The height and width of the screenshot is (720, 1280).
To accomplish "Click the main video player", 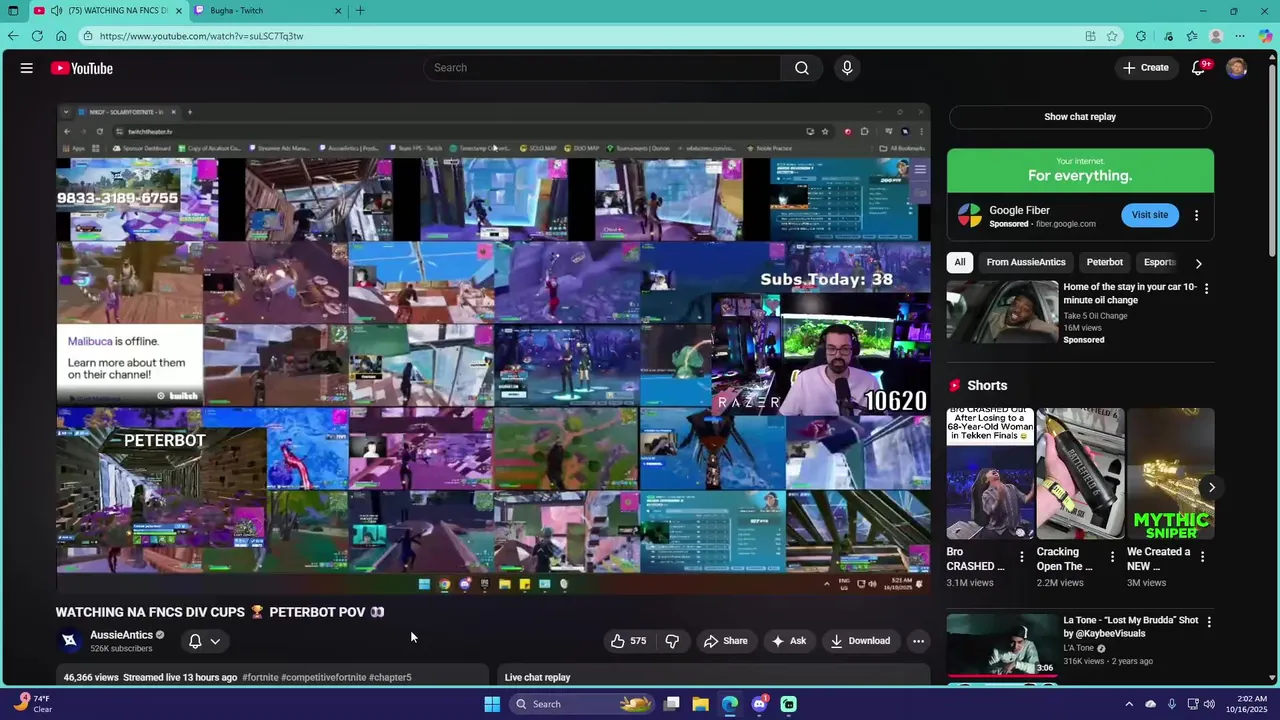I will click(493, 349).
